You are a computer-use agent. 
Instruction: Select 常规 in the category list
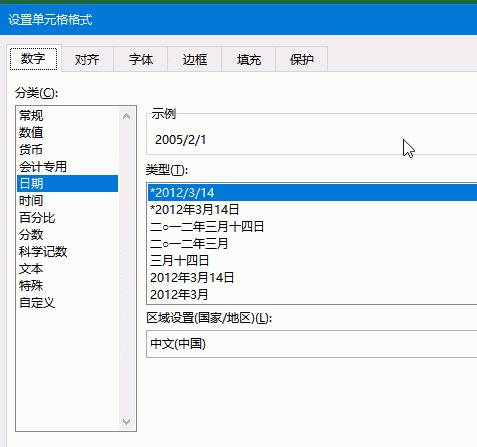click(67, 116)
